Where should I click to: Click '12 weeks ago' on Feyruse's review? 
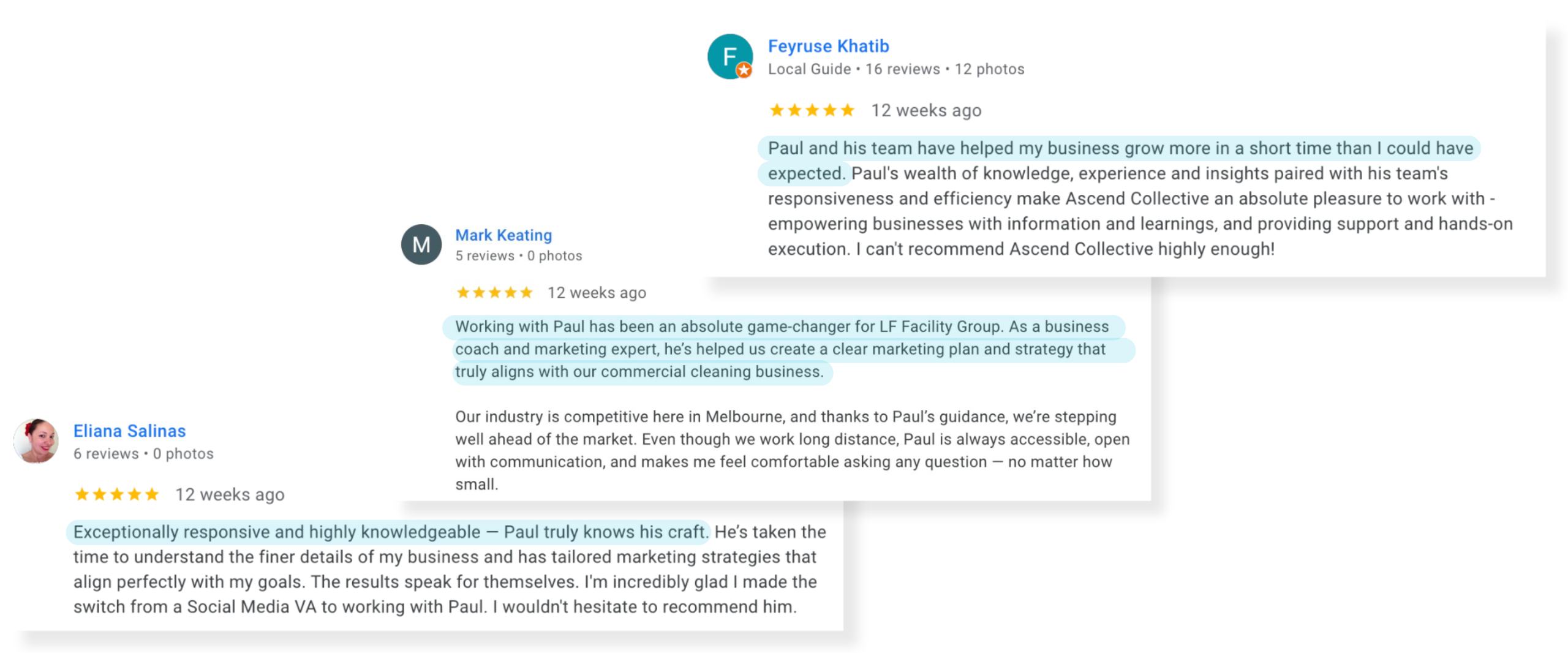[925, 110]
